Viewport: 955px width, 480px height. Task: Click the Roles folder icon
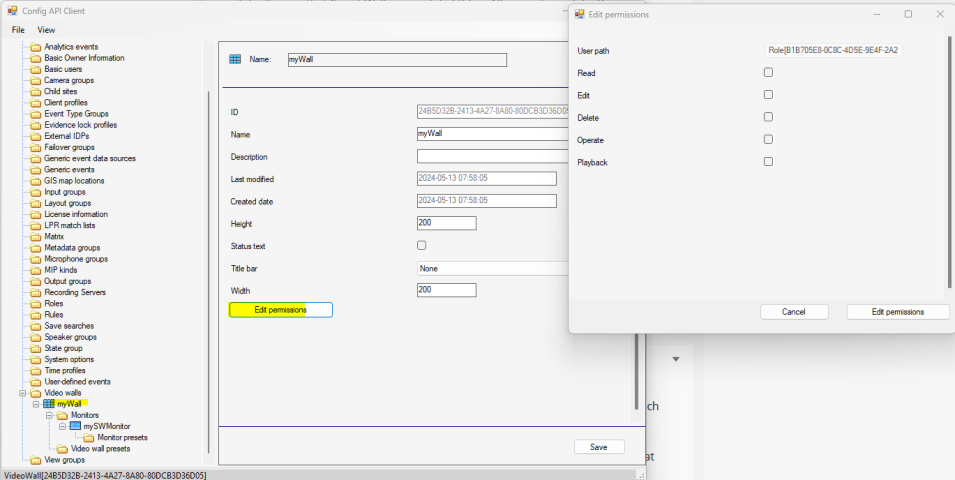coord(35,303)
